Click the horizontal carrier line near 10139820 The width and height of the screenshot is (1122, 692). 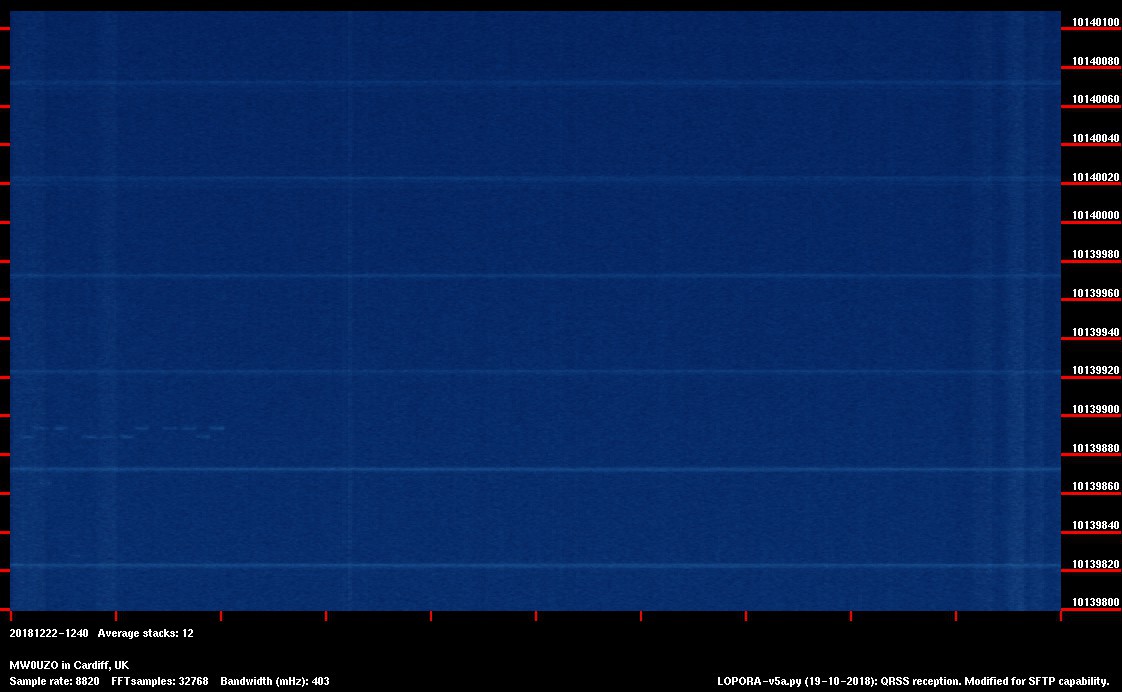530,566
